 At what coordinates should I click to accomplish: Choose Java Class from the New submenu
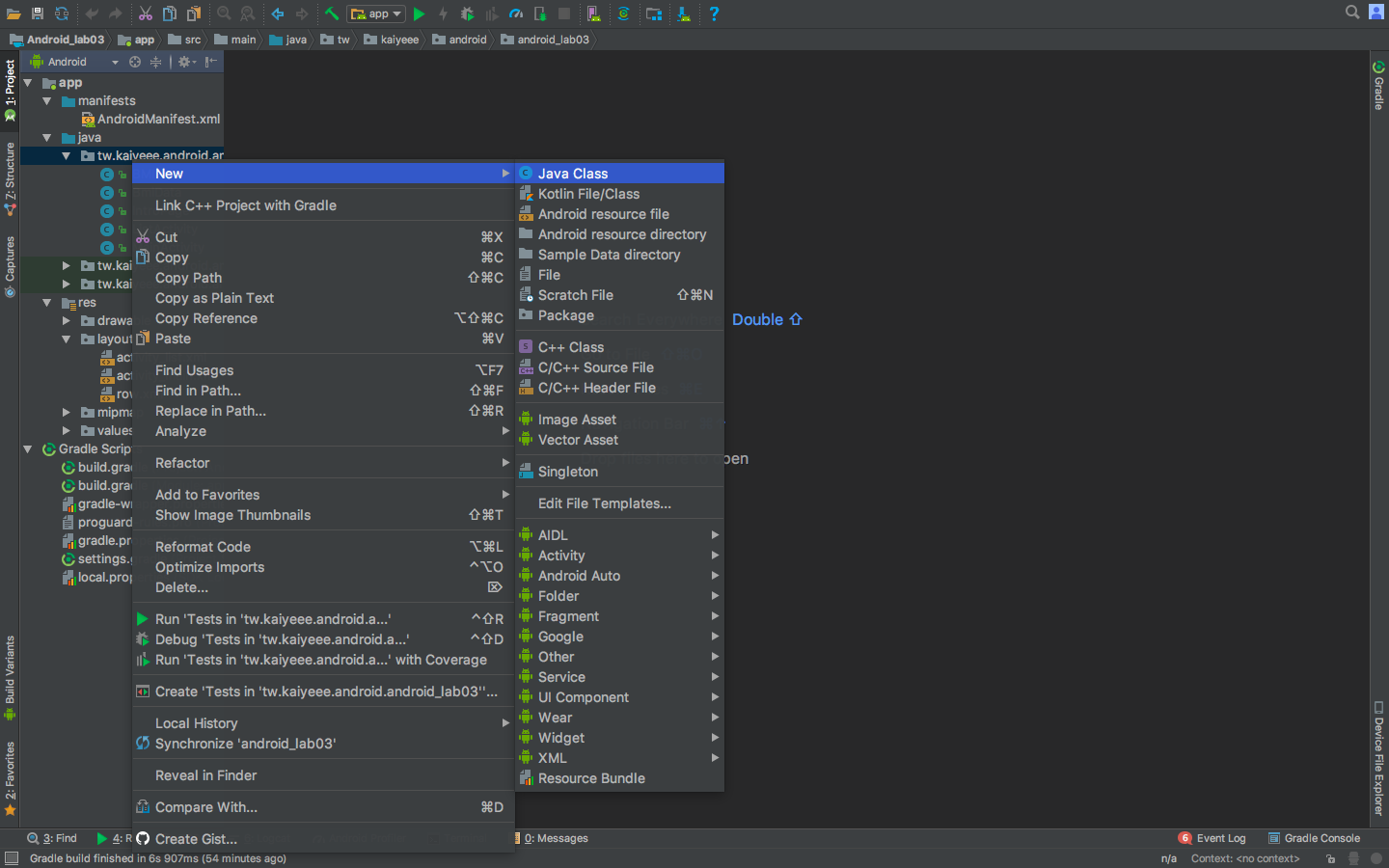[x=620, y=174]
